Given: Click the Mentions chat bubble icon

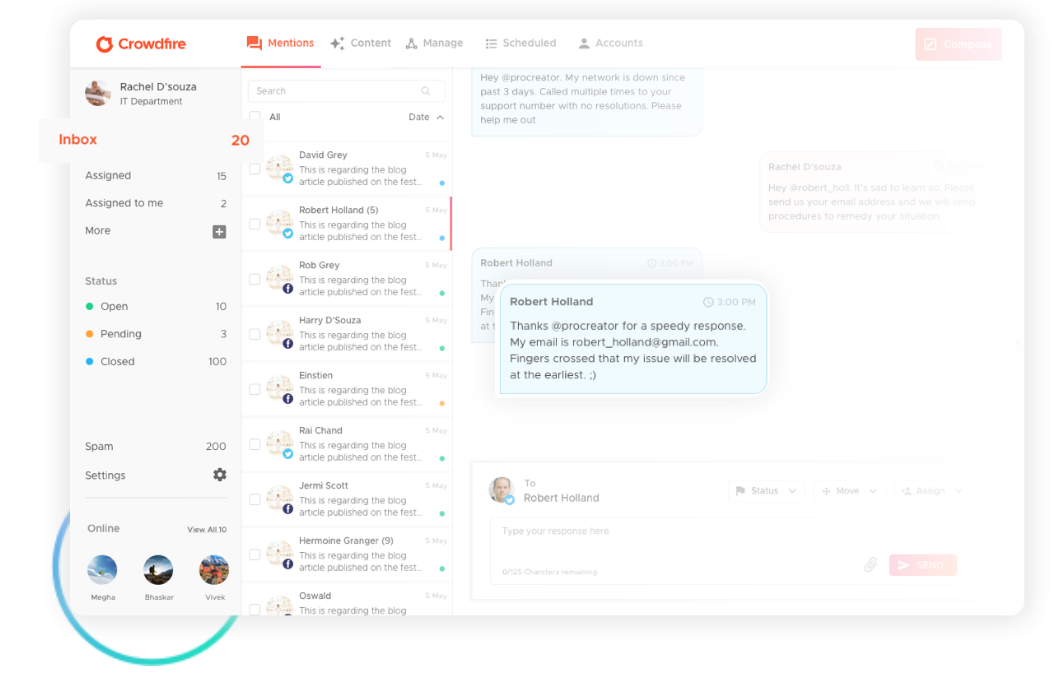Looking at the screenshot, I should point(254,43).
